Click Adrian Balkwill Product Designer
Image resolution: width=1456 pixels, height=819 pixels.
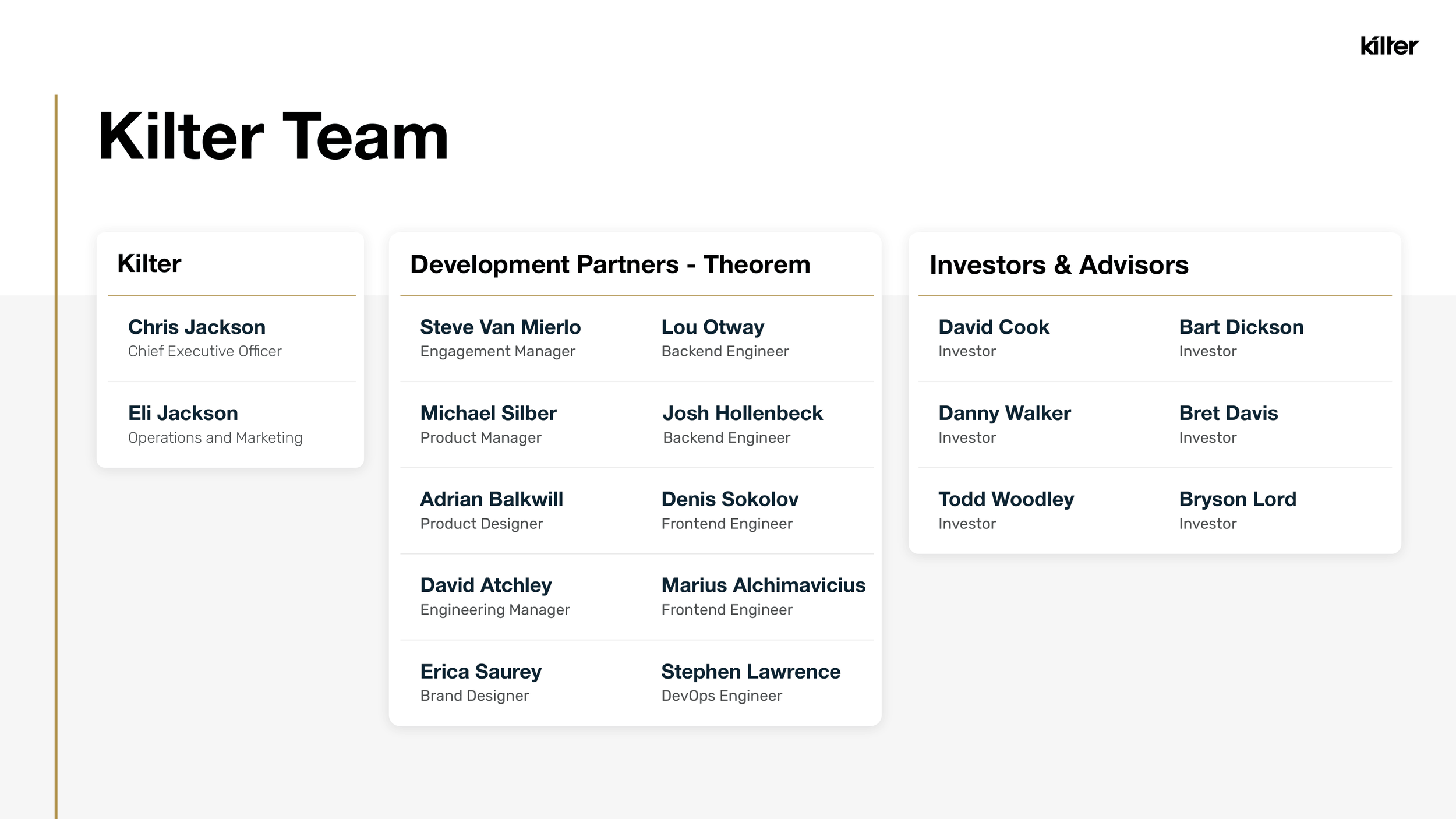tap(491, 511)
